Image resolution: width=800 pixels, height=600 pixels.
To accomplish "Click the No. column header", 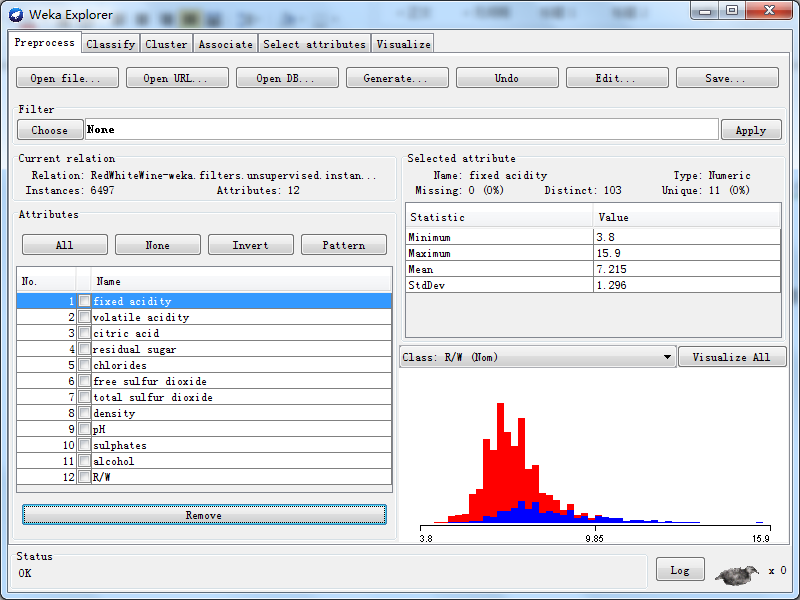I will click(x=46, y=281).
